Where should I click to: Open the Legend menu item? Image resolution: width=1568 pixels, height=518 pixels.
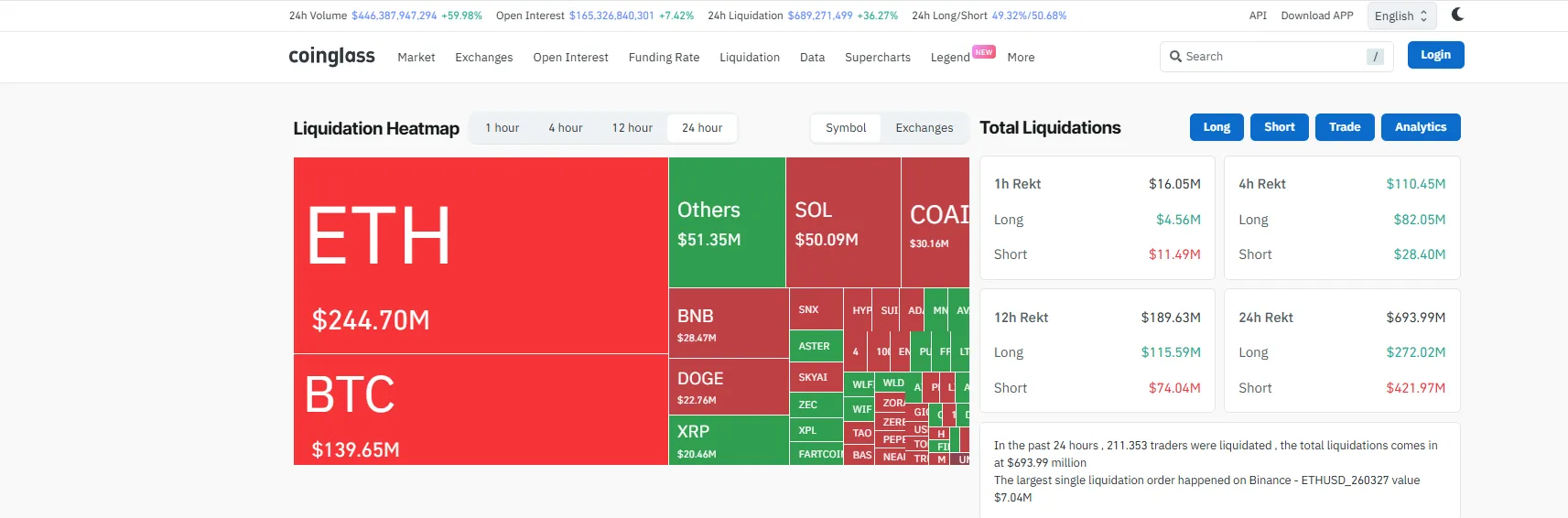950,58
